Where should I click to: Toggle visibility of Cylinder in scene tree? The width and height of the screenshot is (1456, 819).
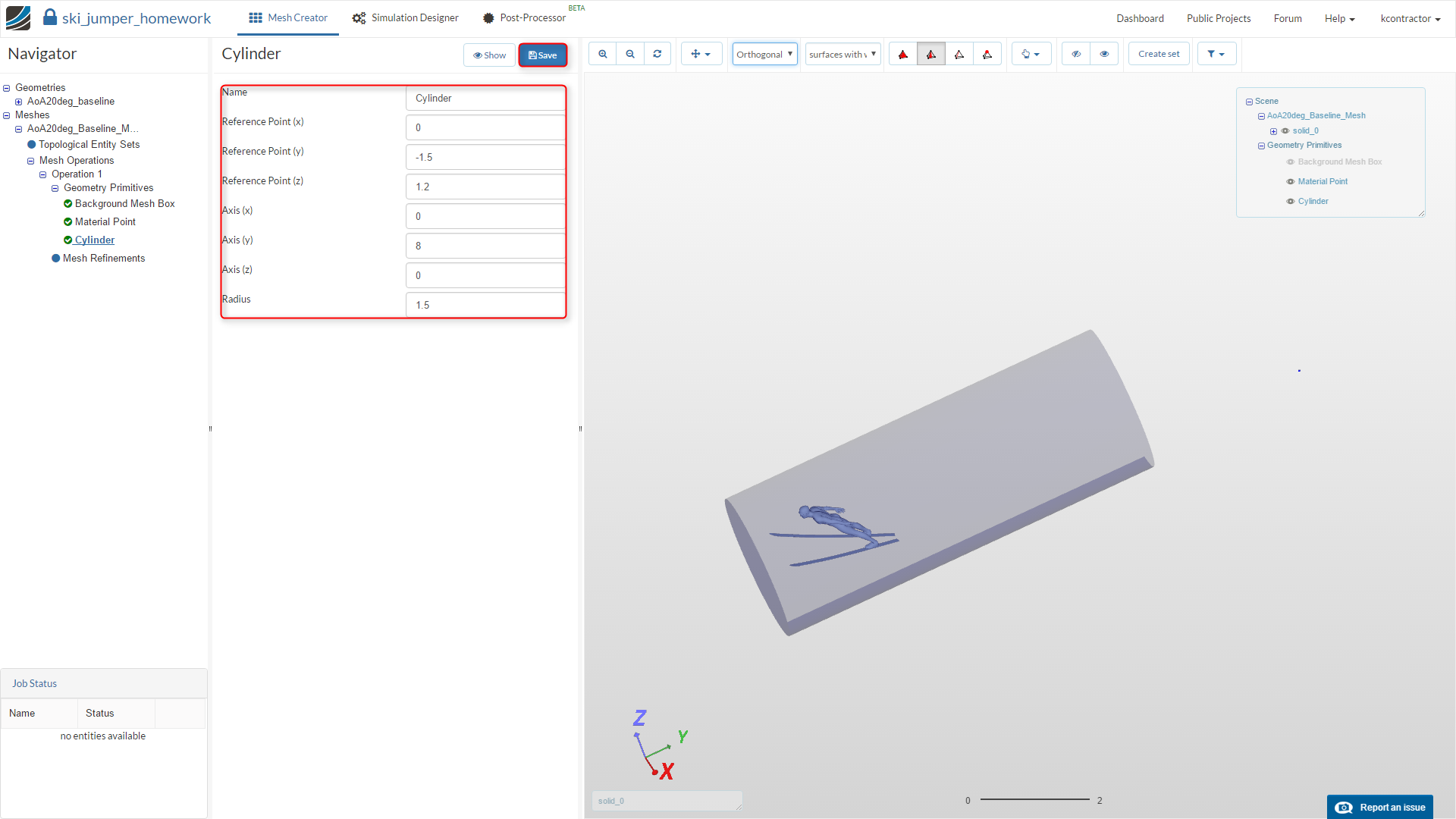1291,202
